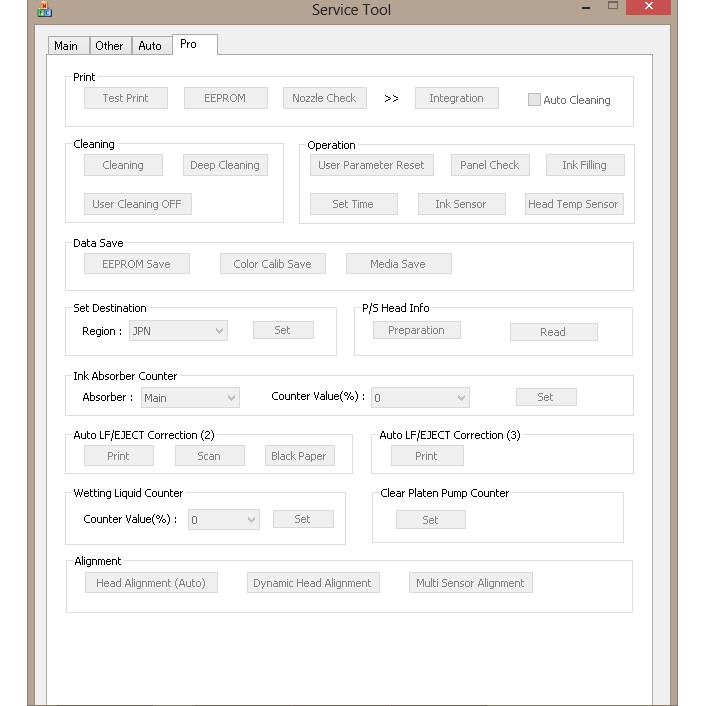Screen dimensions: 706x706
Task: Open the Region dropdown showing JPN
Action: (178, 331)
